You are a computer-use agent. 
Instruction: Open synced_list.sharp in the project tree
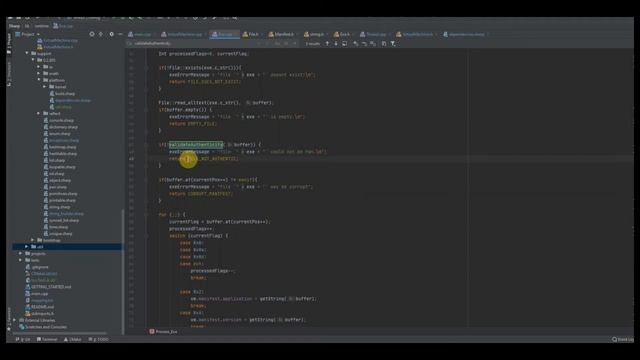pyautogui.click(x=61, y=220)
